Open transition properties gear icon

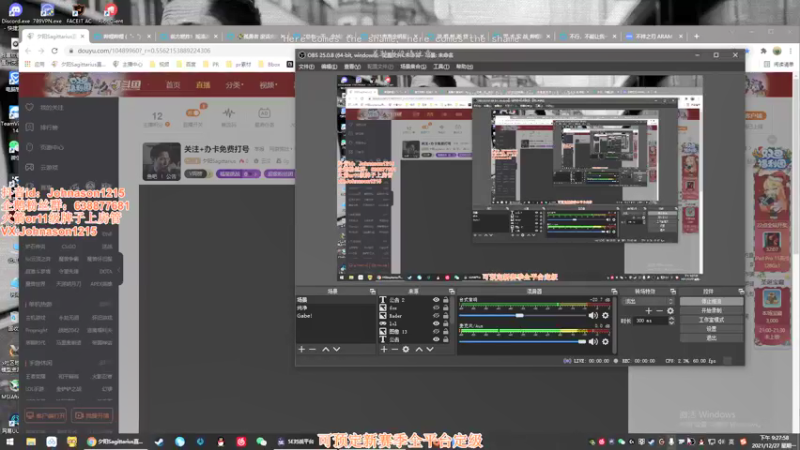(670, 311)
